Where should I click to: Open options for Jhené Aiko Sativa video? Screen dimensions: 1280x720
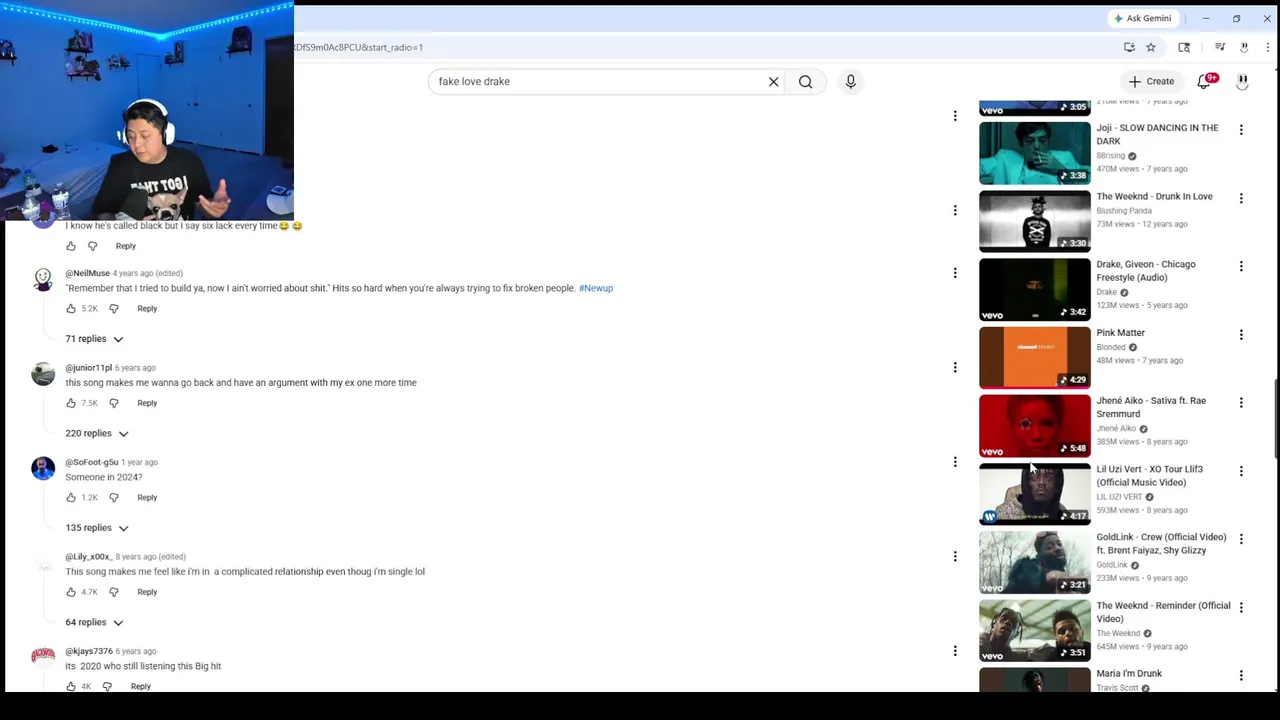coord(1241,402)
